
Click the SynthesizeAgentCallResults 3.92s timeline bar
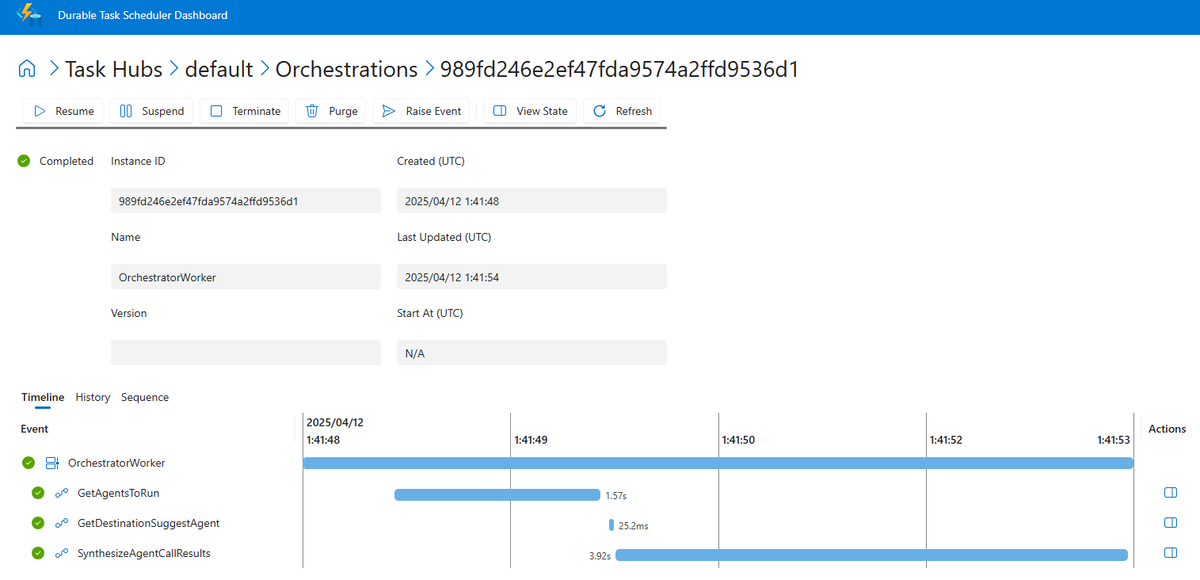click(x=871, y=554)
